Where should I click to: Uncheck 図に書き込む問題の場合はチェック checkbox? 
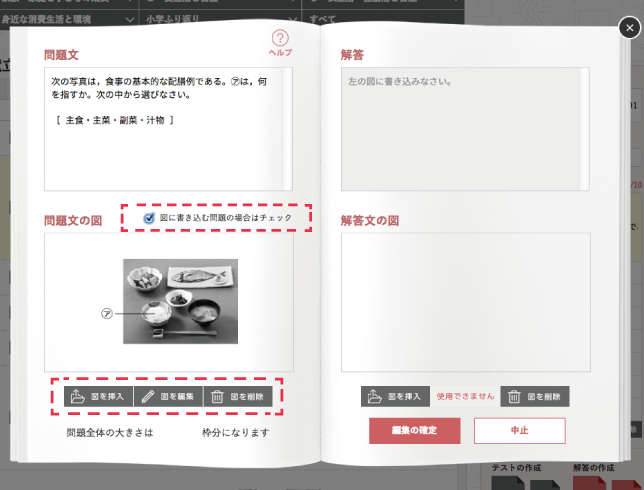[149, 217]
